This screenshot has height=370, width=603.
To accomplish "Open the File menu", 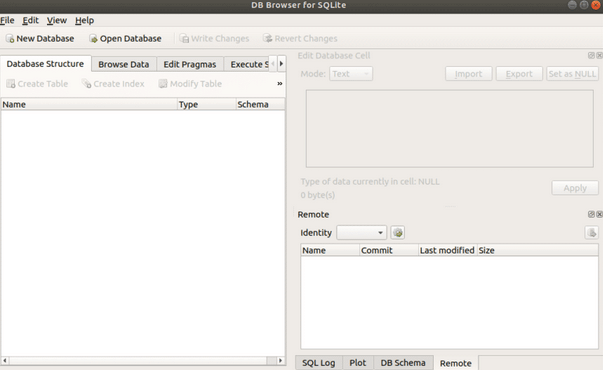I will click(x=7, y=20).
